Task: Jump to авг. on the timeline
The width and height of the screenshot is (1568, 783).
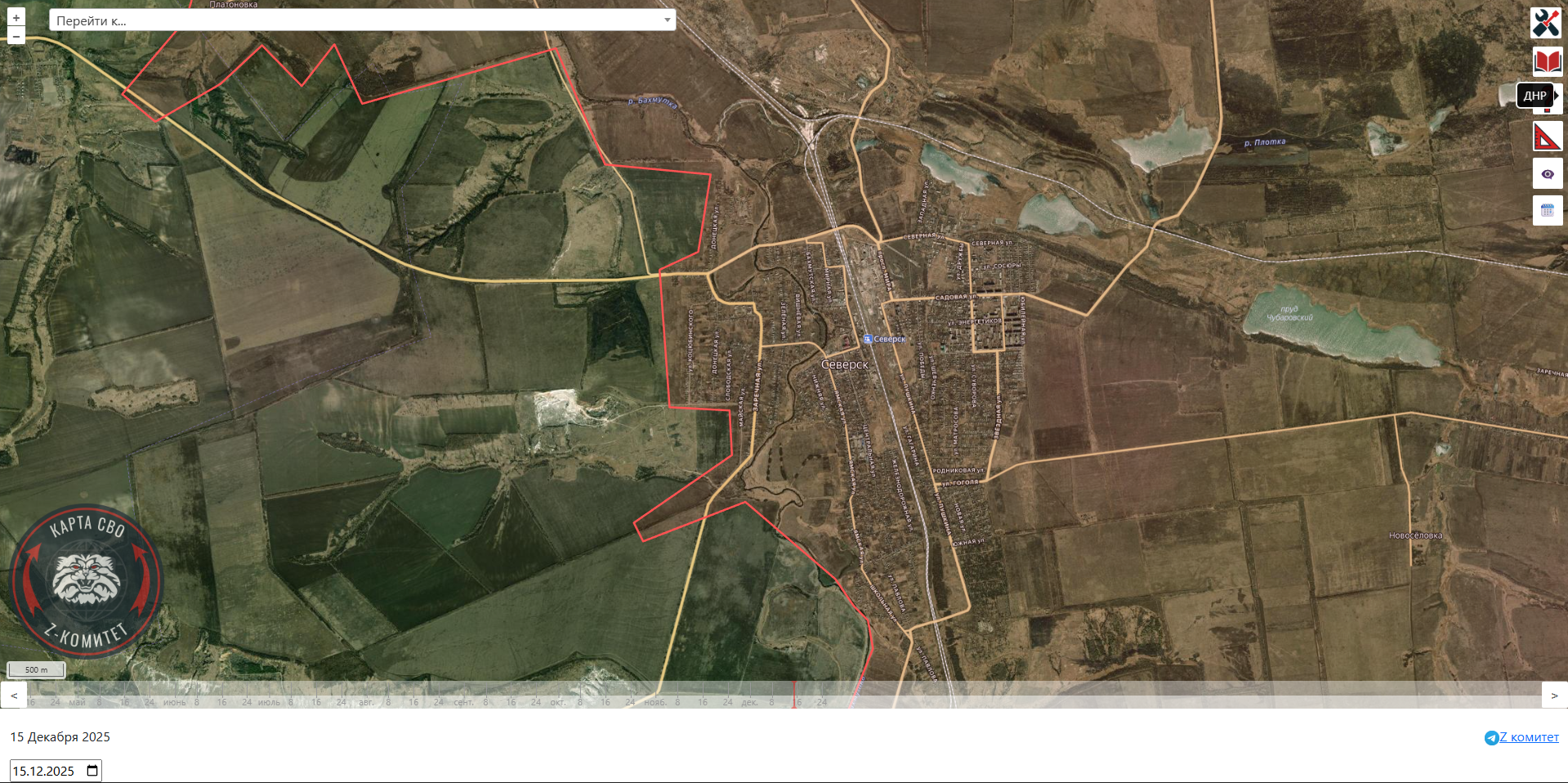Action: [366, 702]
